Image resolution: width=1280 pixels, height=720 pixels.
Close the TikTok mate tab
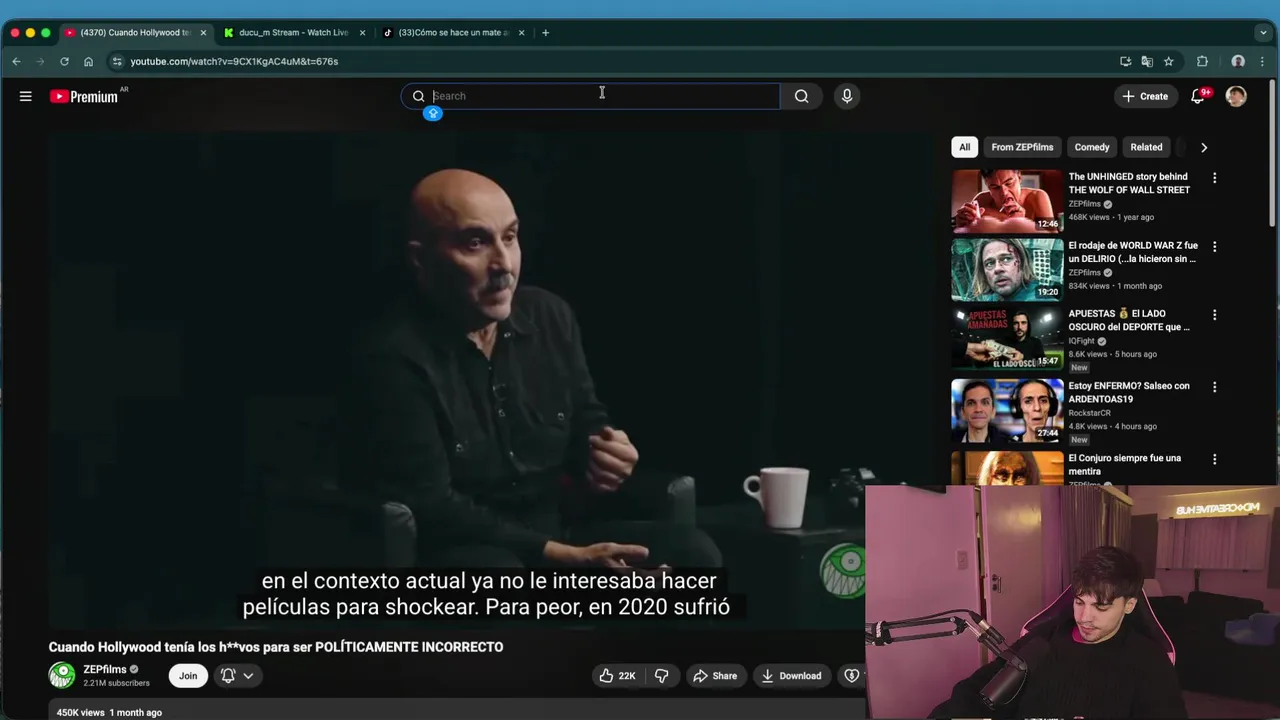(x=521, y=32)
